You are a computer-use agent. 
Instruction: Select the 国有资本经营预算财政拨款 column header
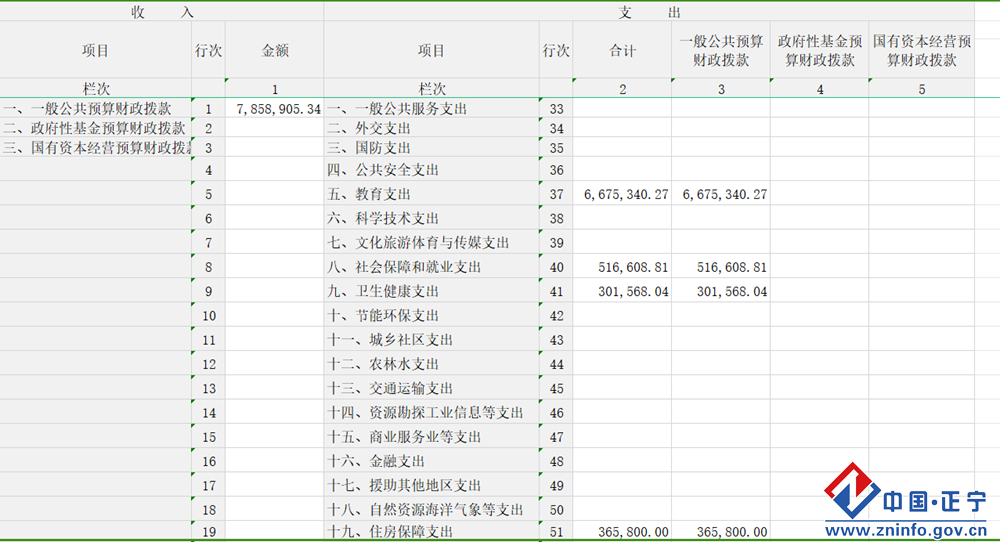921,50
